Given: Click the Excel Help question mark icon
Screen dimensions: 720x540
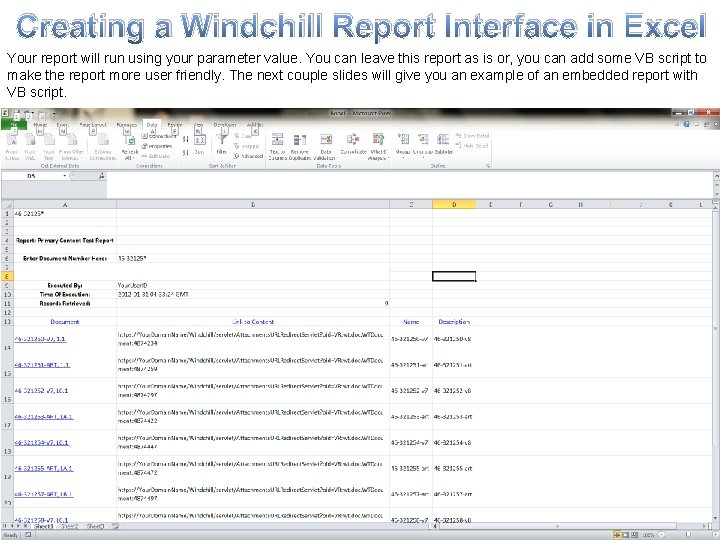Looking at the screenshot, I should click(x=687, y=124).
